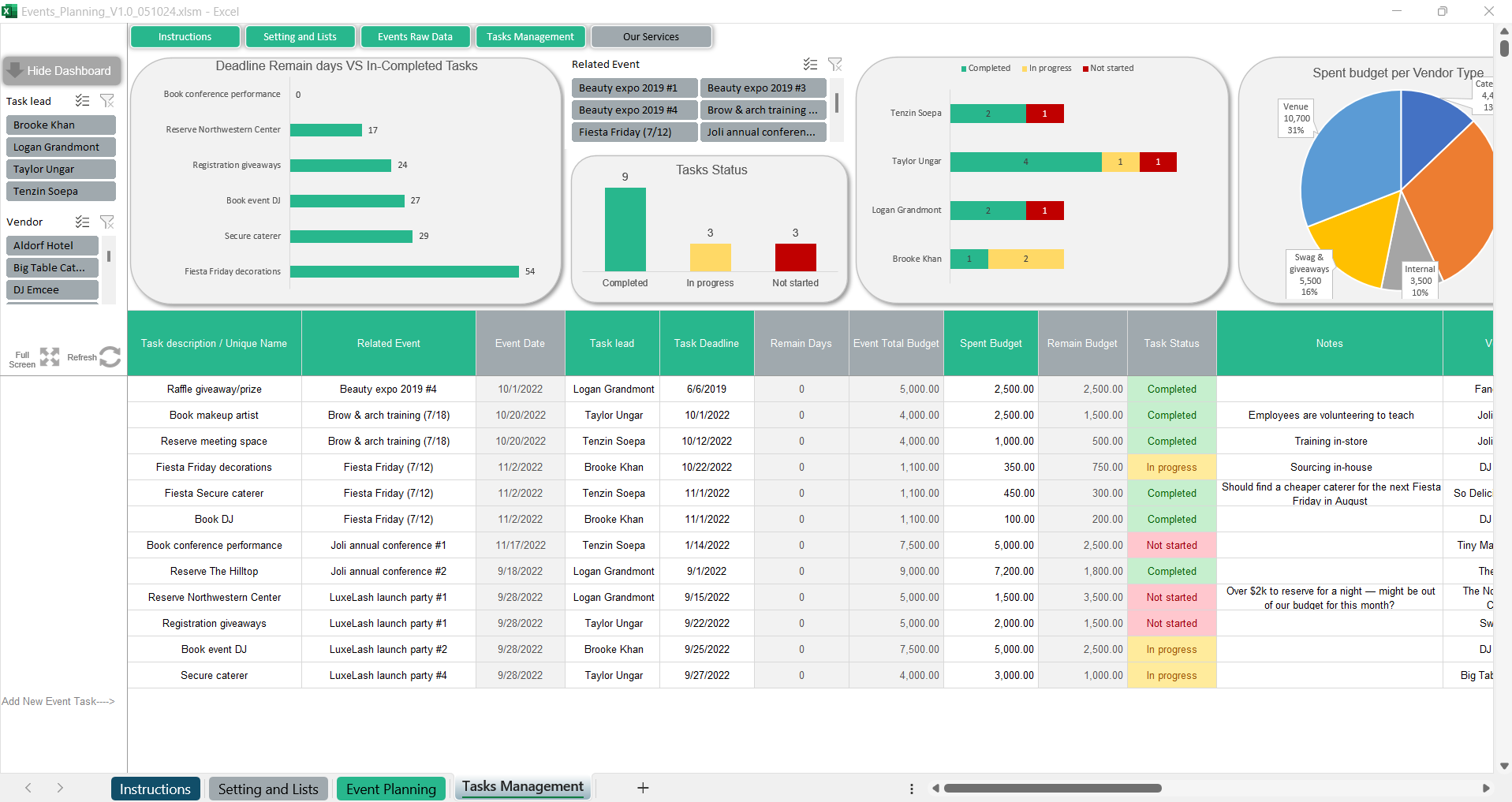Click the add new sheet plus icon
The height and width of the screenshot is (802, 1512).
coord(643,788)
